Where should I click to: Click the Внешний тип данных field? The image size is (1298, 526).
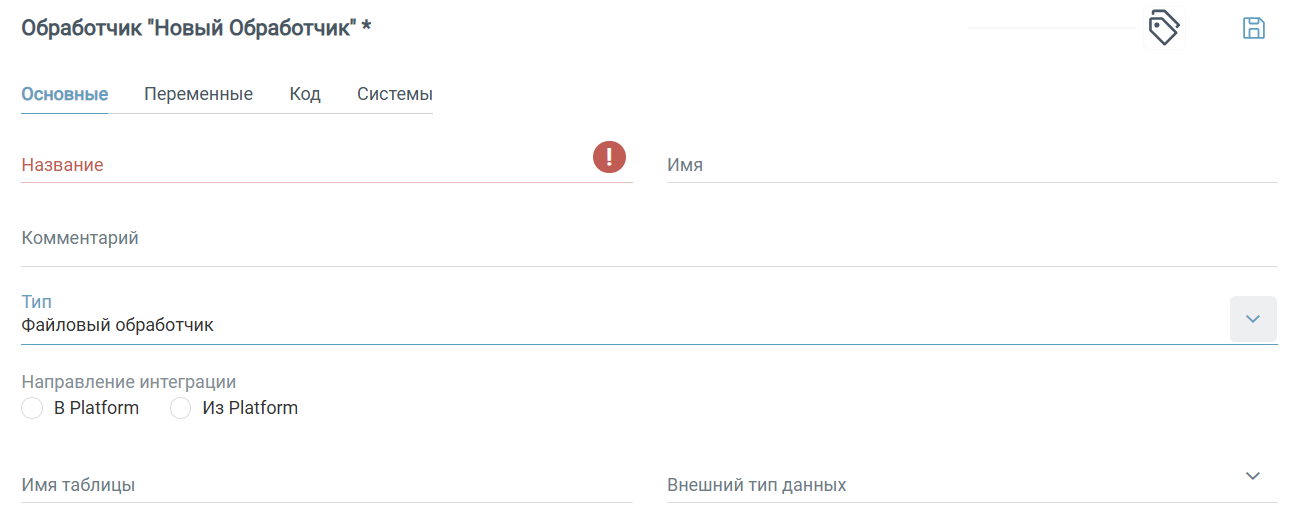pyautogui.click(x=950, y=485)
